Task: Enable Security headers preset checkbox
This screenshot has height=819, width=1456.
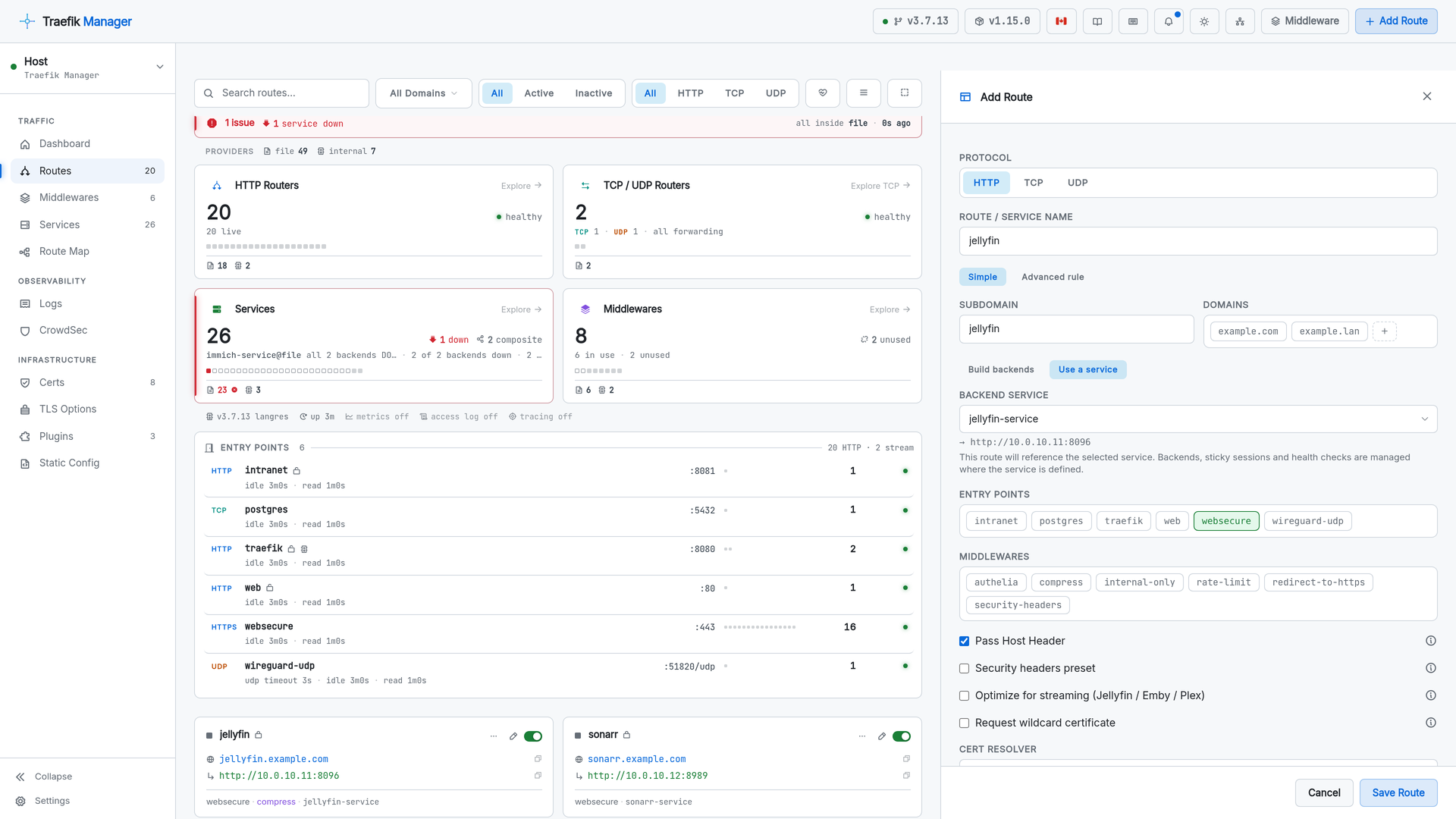Action: coord(964,668)
